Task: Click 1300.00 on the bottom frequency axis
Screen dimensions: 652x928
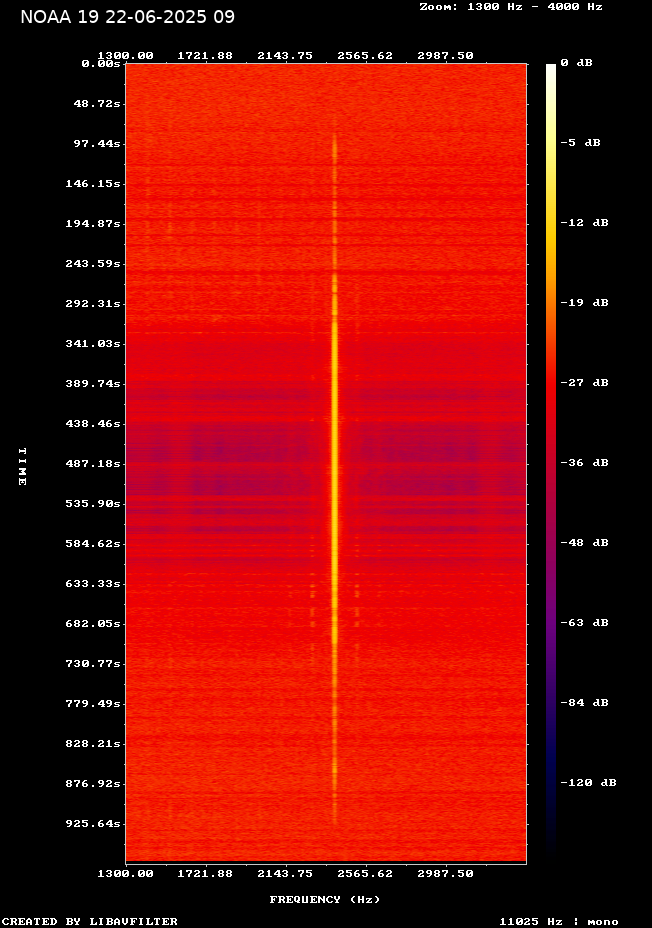Action: (x=125, y=873)
